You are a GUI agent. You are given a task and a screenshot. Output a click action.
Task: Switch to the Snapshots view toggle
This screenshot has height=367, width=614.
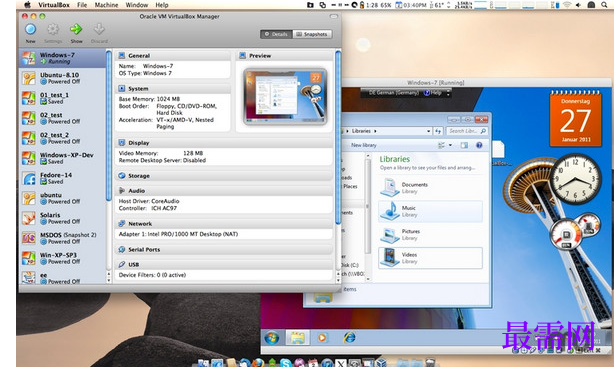(x=312, y=34)
